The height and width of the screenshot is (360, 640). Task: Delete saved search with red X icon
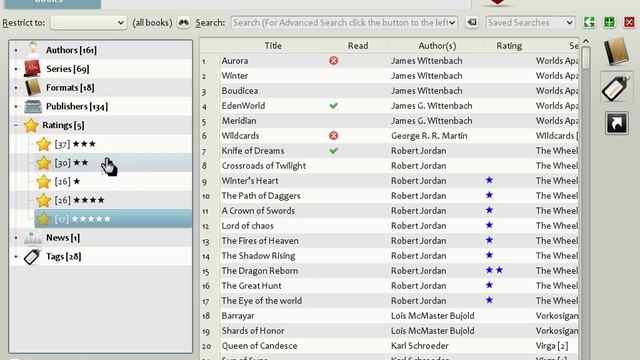point(629,22)
